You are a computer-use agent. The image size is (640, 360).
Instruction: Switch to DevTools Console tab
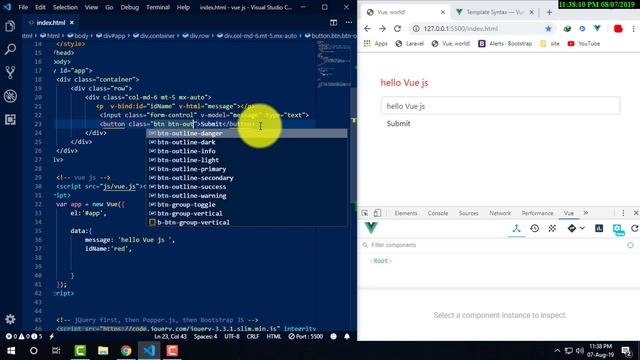pyautogui.click(x=438, y=213)
